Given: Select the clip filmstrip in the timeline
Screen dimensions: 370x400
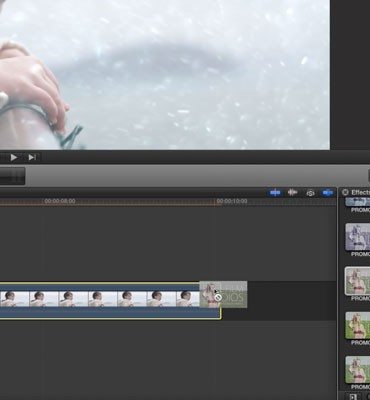Looking at the screenshot, I should click(100, 299).
